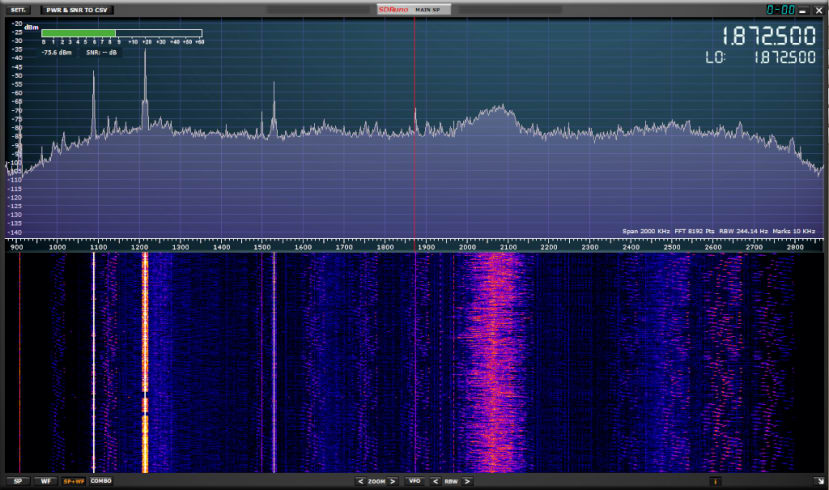The image size is (829, 490).
Task: Click the main frequency readout 1.872500
Action: coord(769,36)
